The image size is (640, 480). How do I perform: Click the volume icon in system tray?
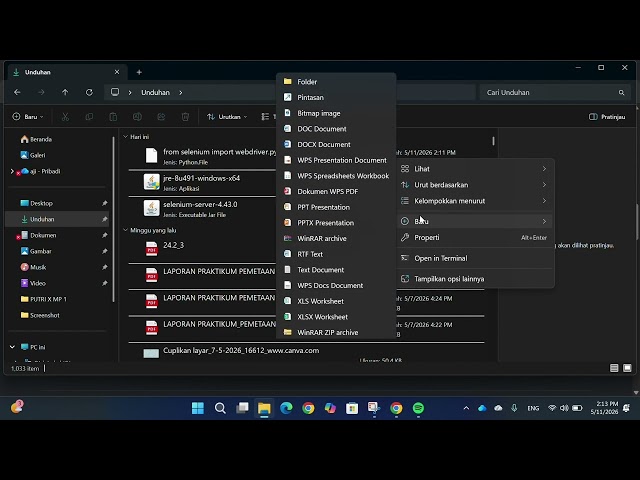click(564, 408)
